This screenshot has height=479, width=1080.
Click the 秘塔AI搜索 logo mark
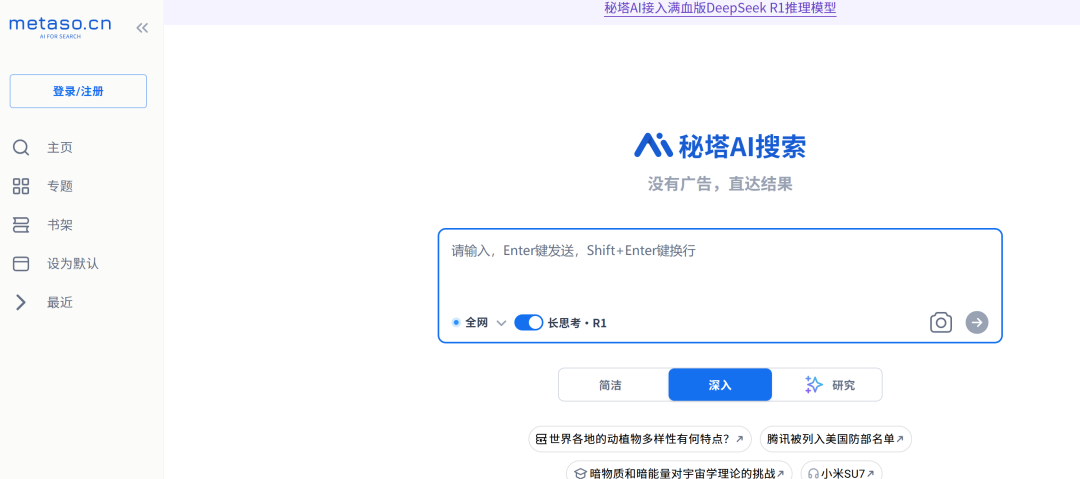653,145
